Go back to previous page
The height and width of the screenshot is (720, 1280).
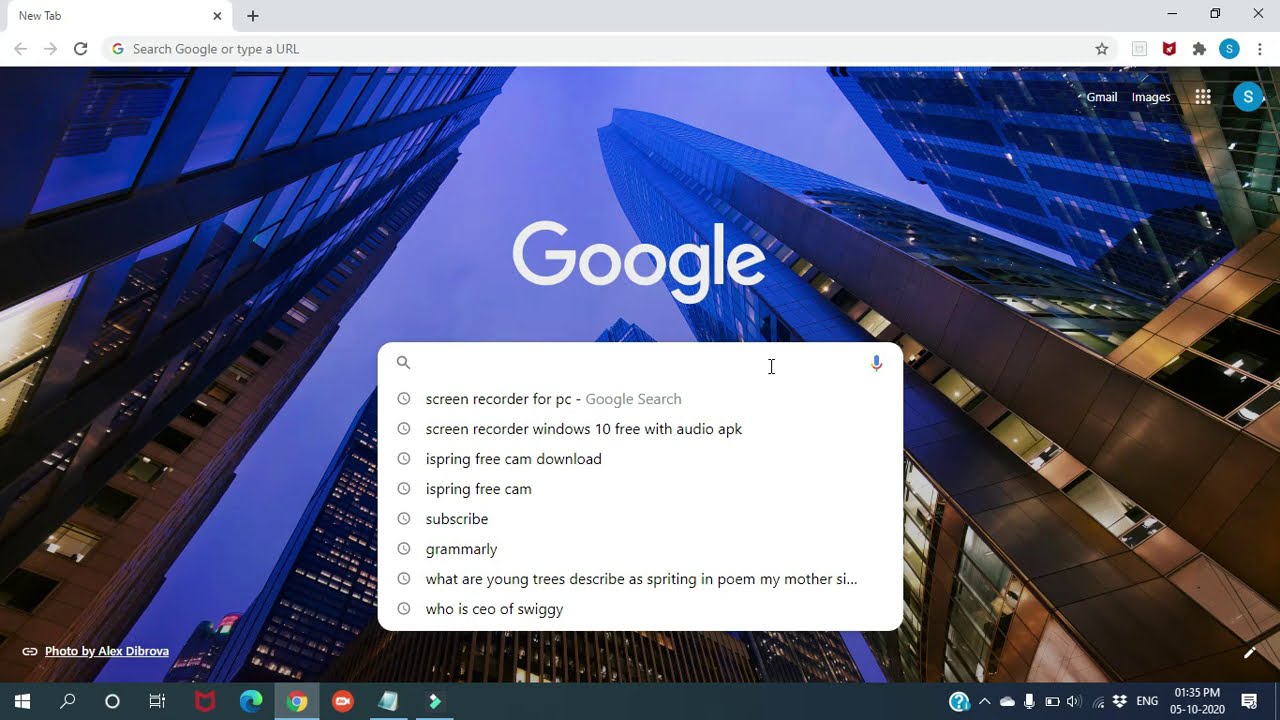(21, 49)
